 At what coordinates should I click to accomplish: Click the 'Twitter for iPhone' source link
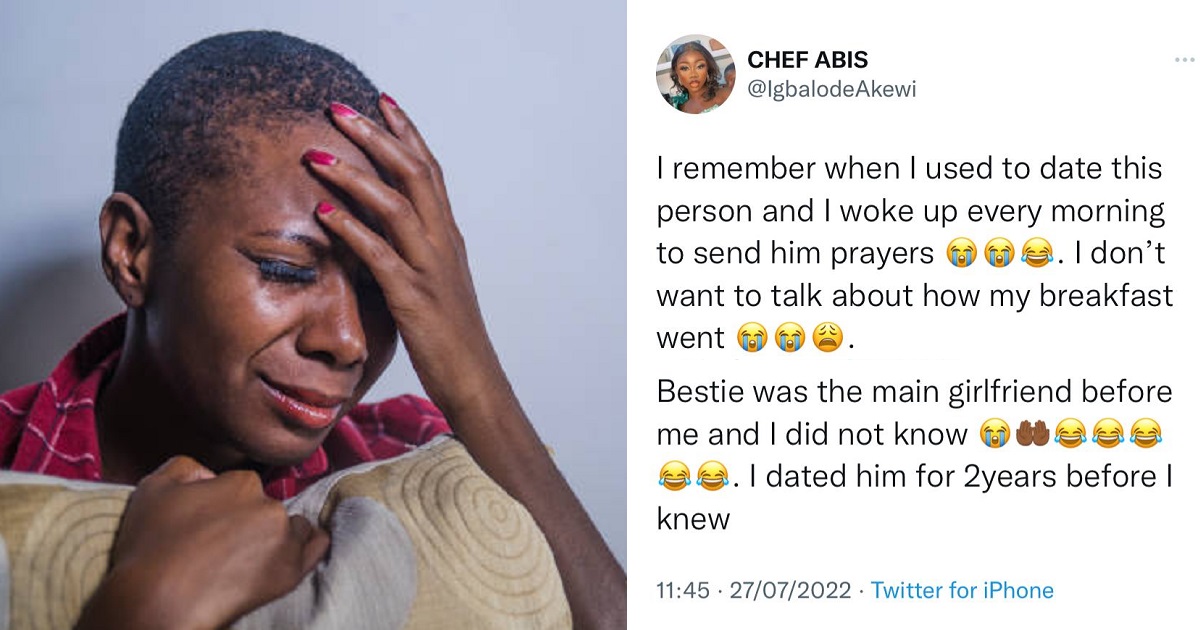click(x=962, y=591)
